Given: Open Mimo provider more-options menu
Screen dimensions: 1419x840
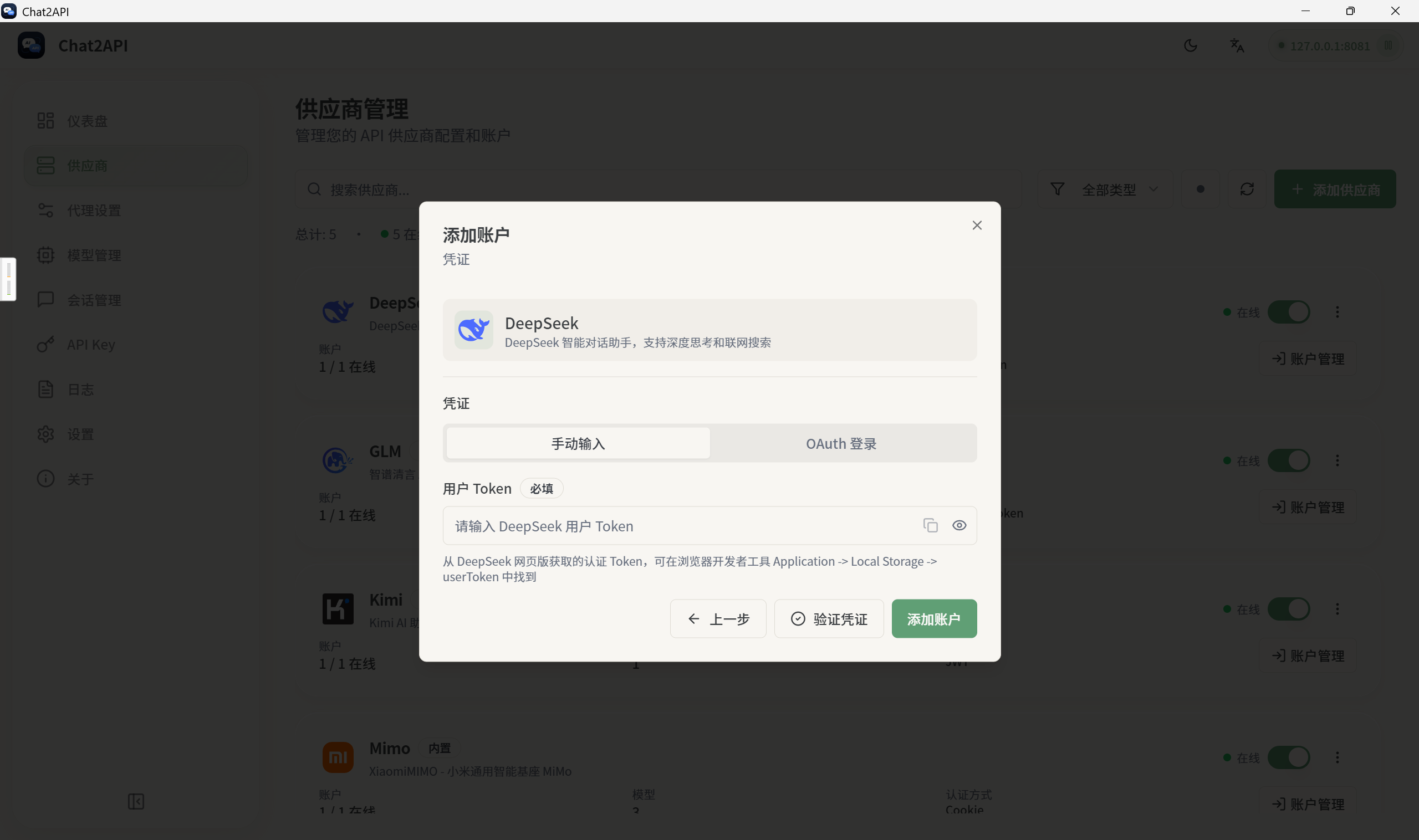Looking at the screenshot, I should pos(1337,757).
